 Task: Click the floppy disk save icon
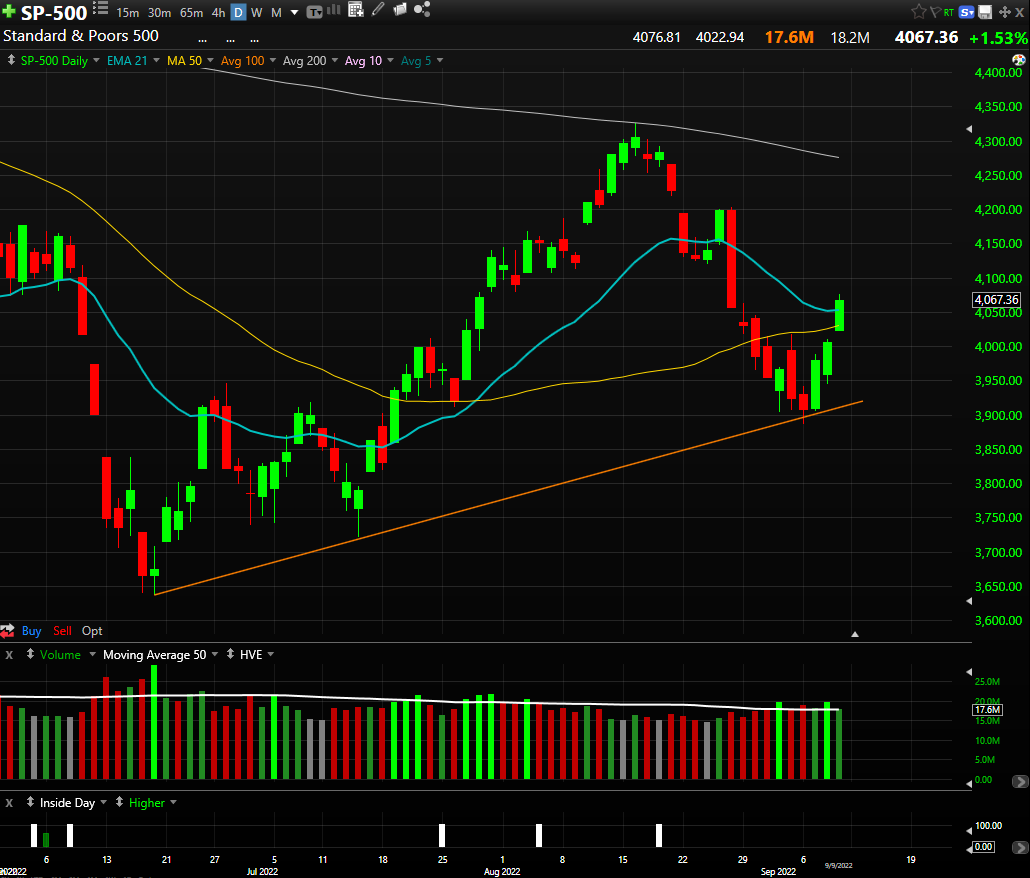point(985,12)
